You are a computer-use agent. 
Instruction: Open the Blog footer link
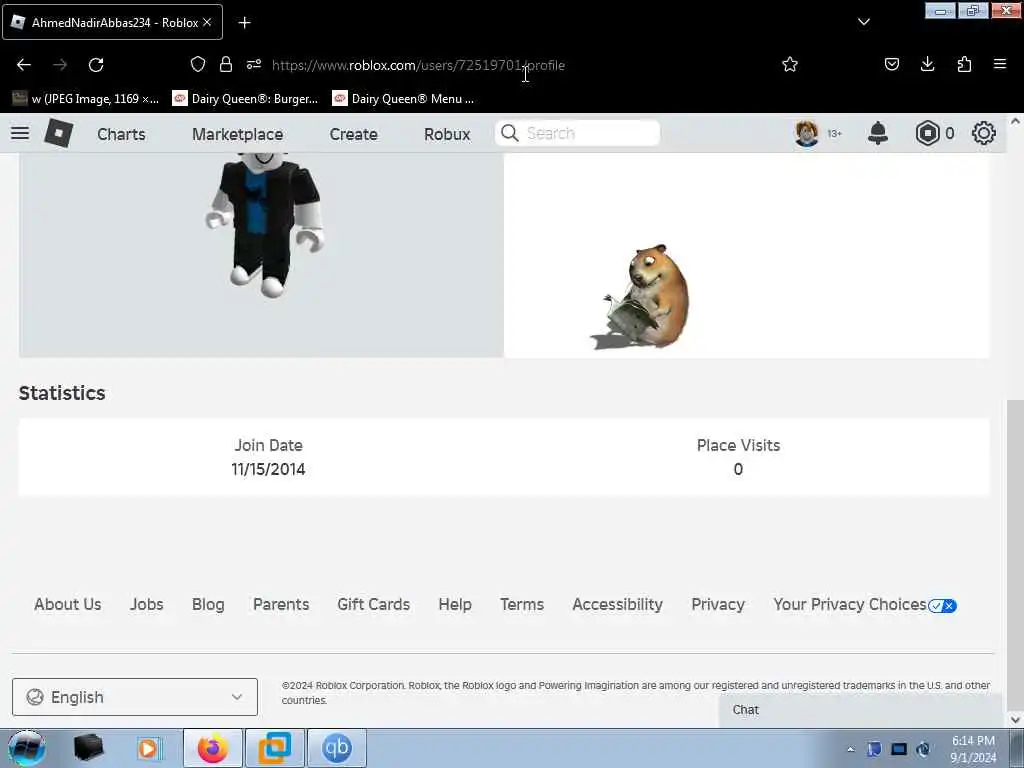(208, 605)
